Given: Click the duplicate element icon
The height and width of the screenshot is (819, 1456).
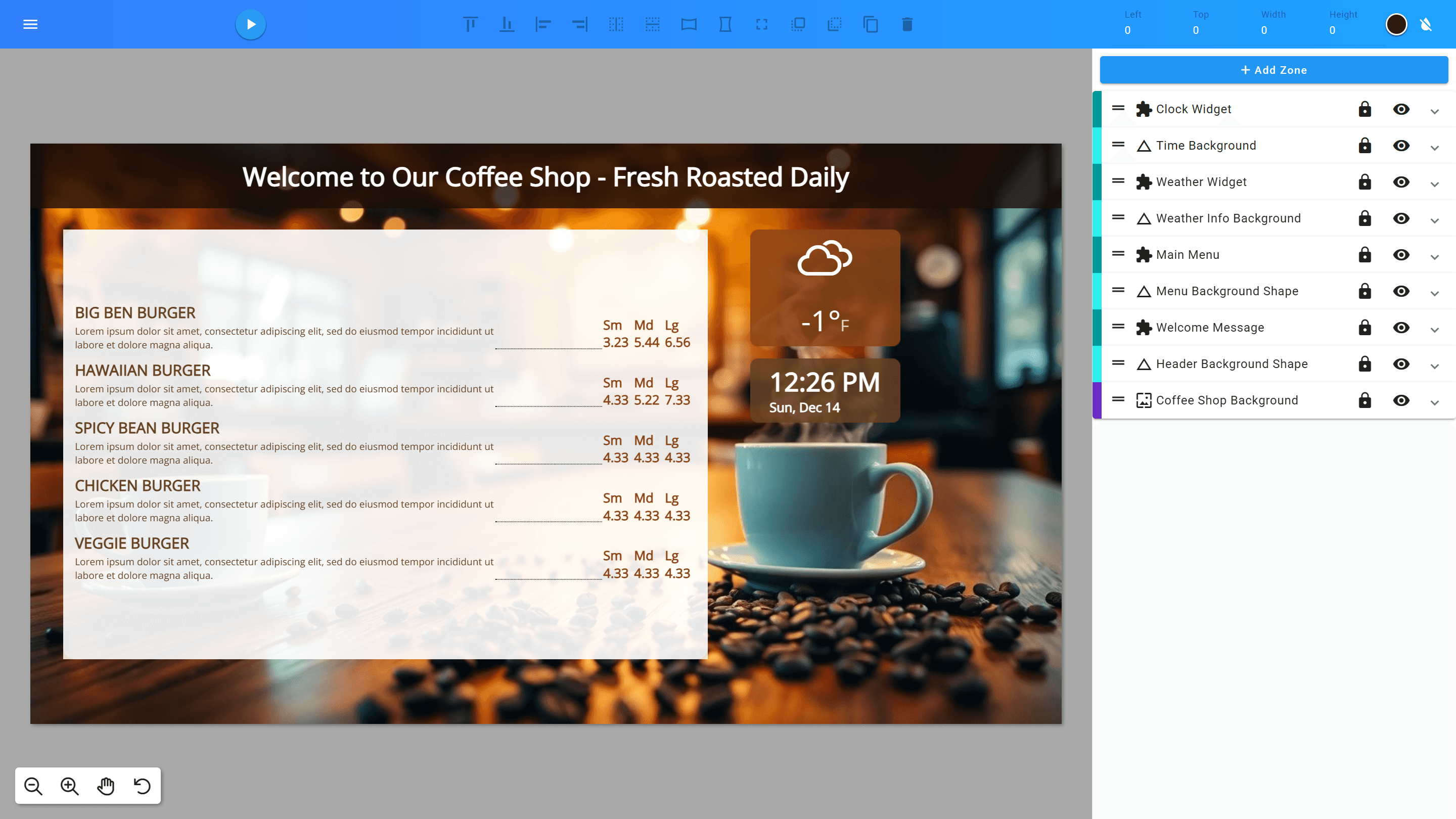Looking at the screenshot, I should pos(870,24).
